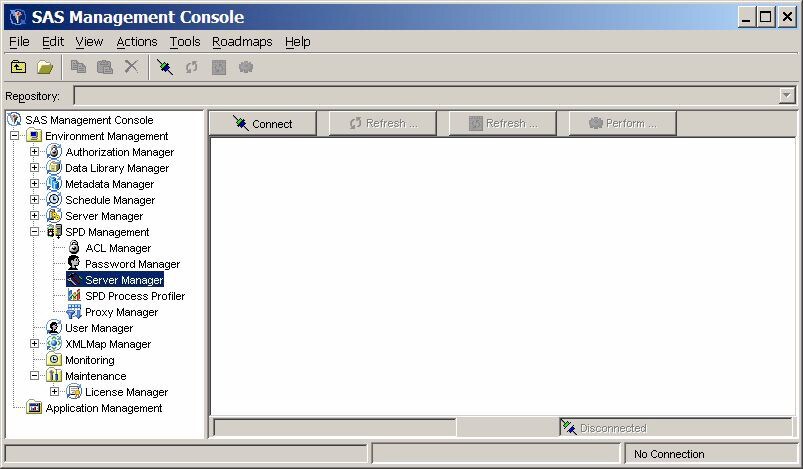Image resolution: width=803 pixels, height=469 pixels.
Task: Click the Metadata Manager icon
Action: [54, 183]
